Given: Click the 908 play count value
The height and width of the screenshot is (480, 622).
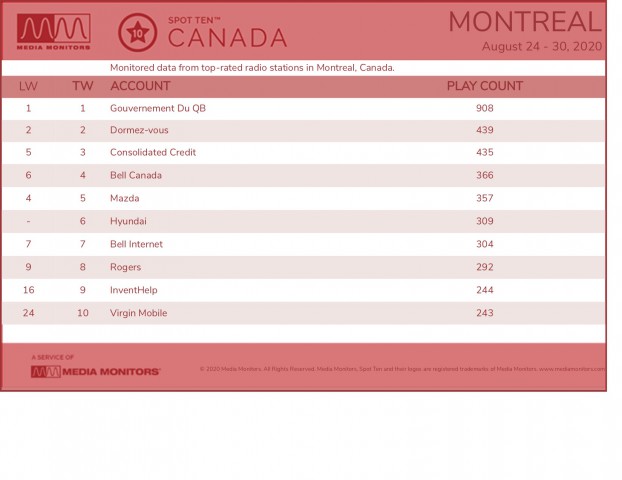Looking at the screenshot, I should [x=485, y=108].
